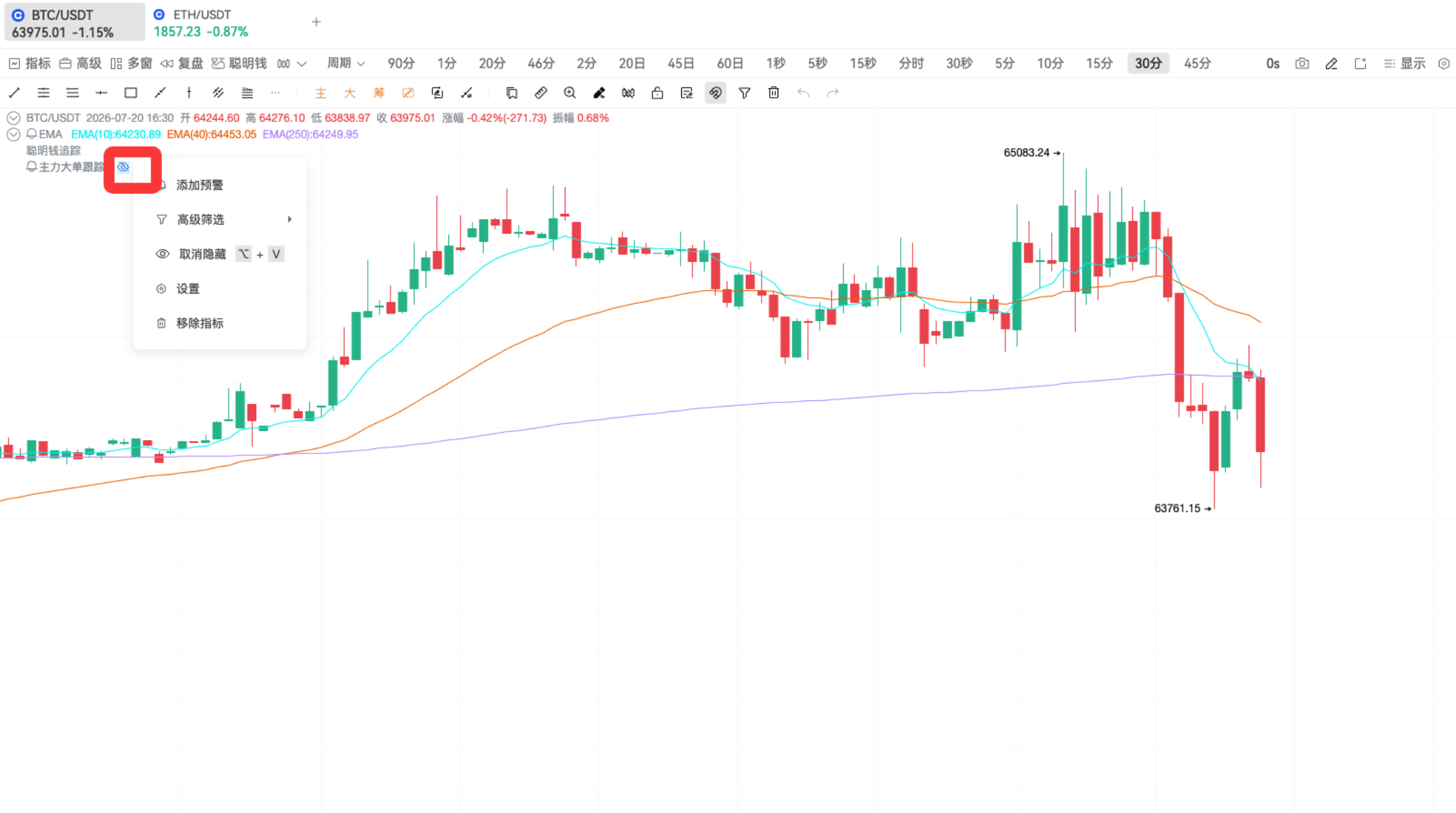This screenshot has height=813, width=1456.
Task: Collapse the EMA indicator row toggle
Action: 13,134
